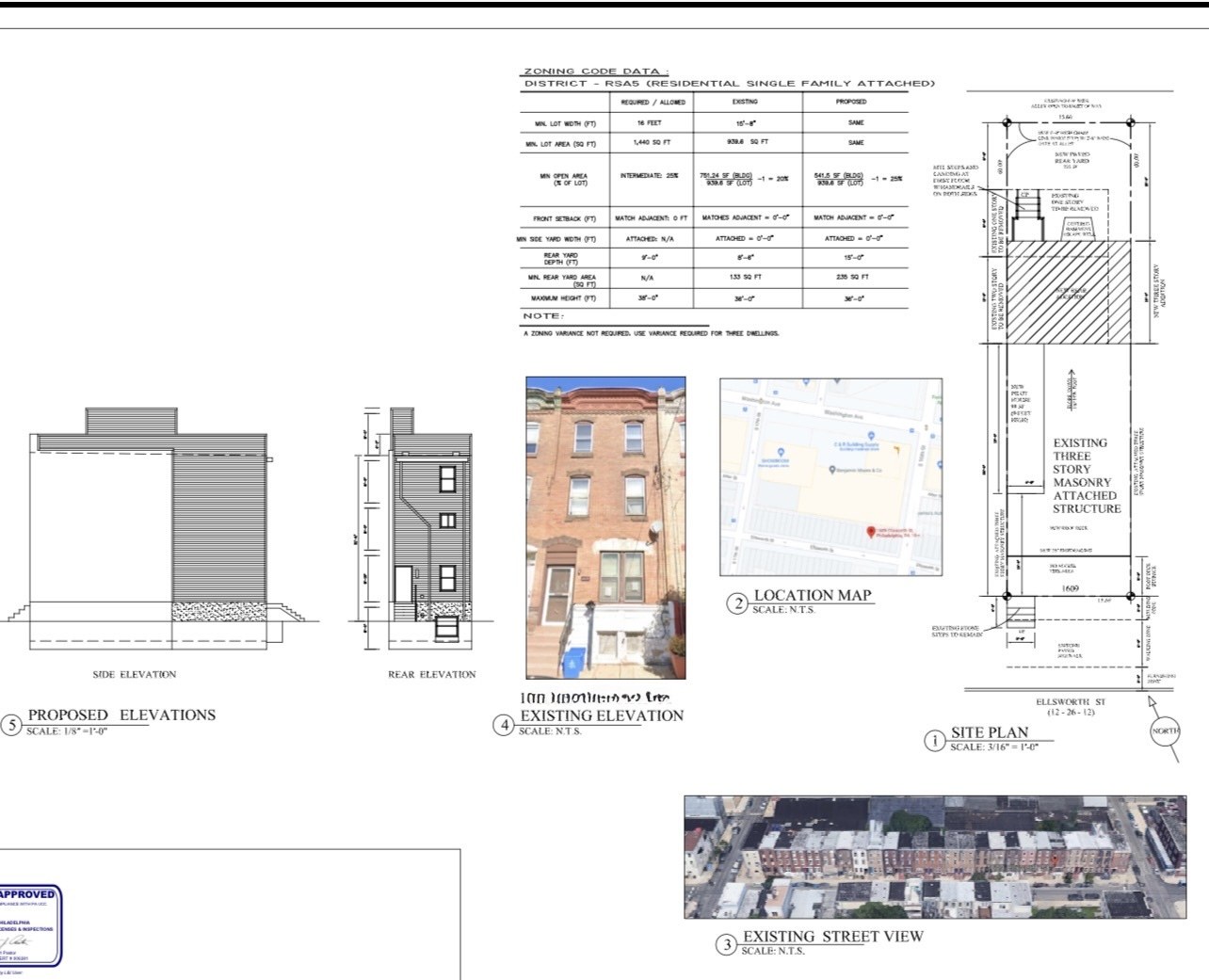Click the '235 SQ FT' cell

(x=852, y=277)
